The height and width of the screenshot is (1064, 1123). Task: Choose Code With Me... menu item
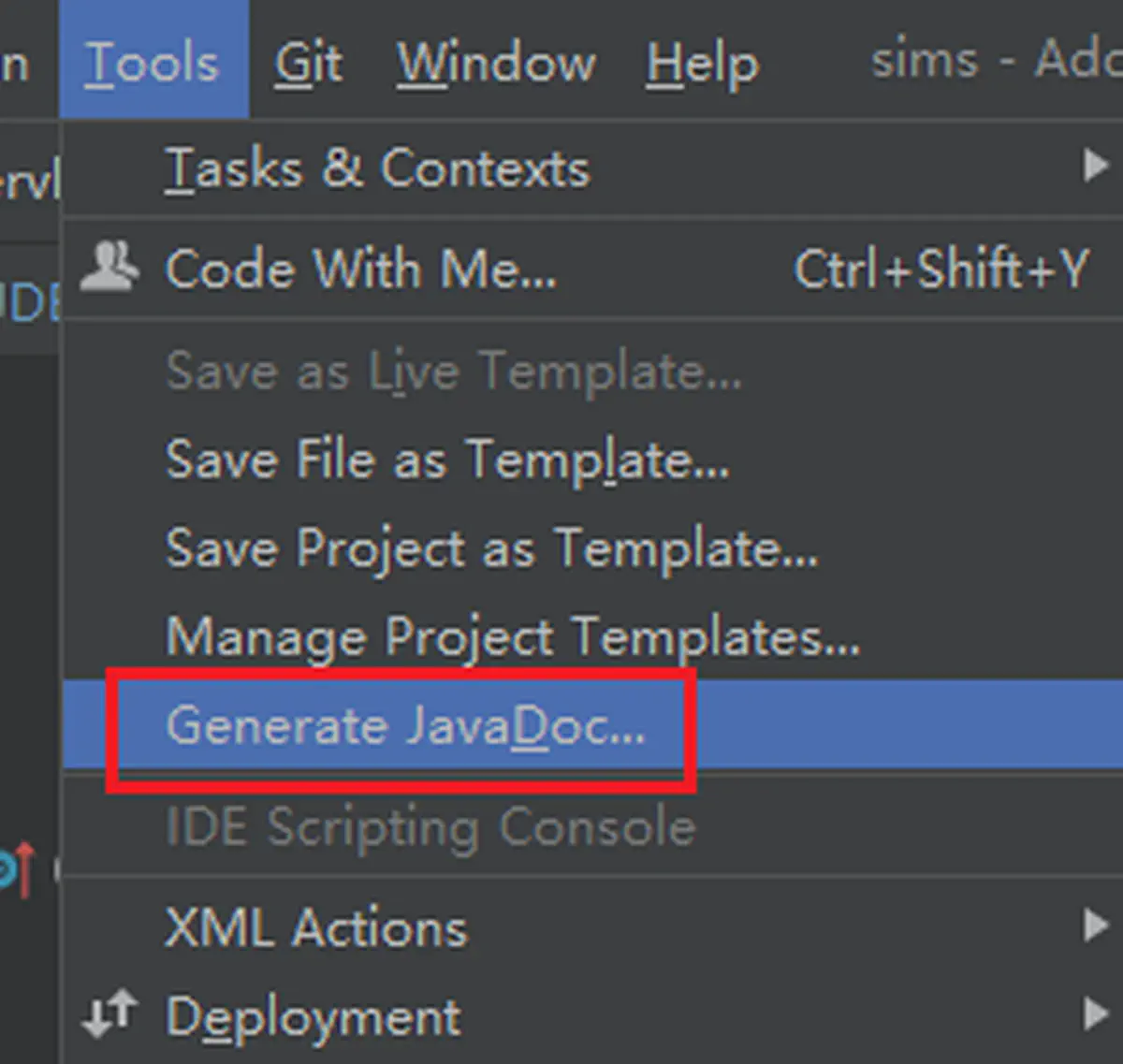pyautogui.click(x=593, y=269)
